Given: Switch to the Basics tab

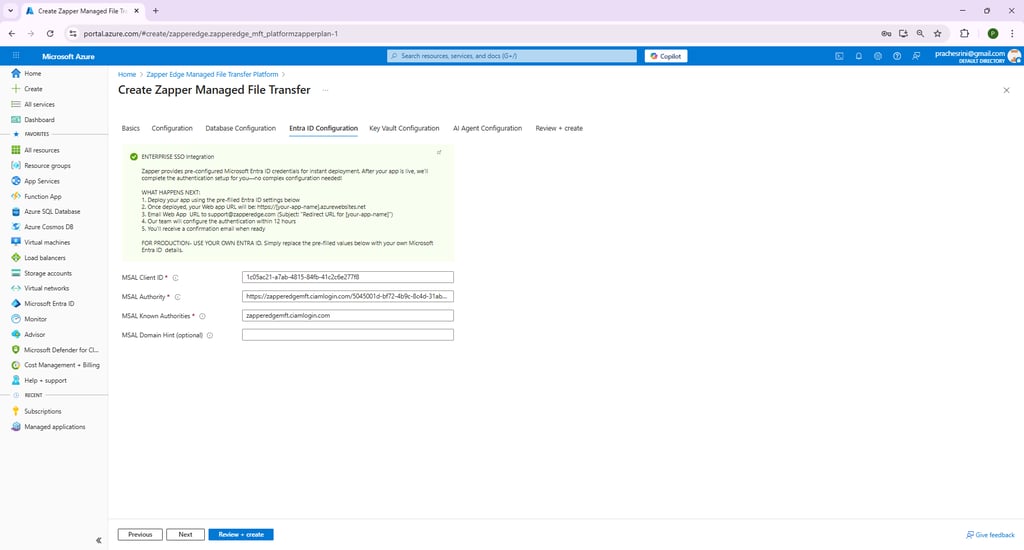Looking at the screenshot, I should pyautogui.click(x=131, y=129).
